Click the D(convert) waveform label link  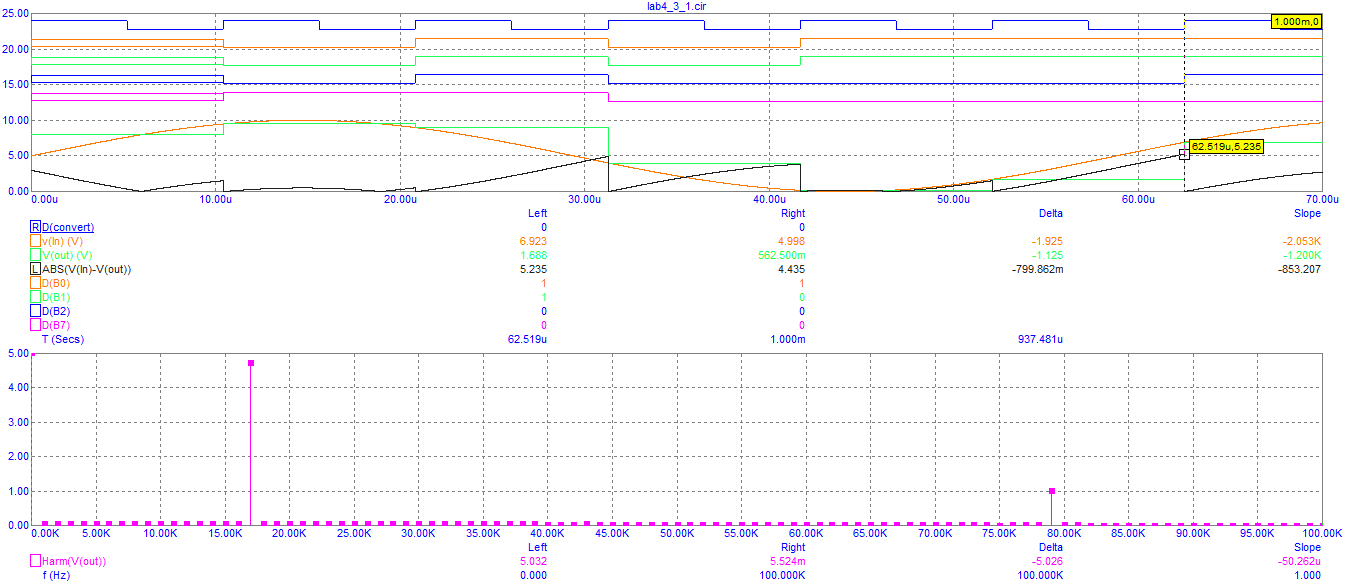pos(68,227)
